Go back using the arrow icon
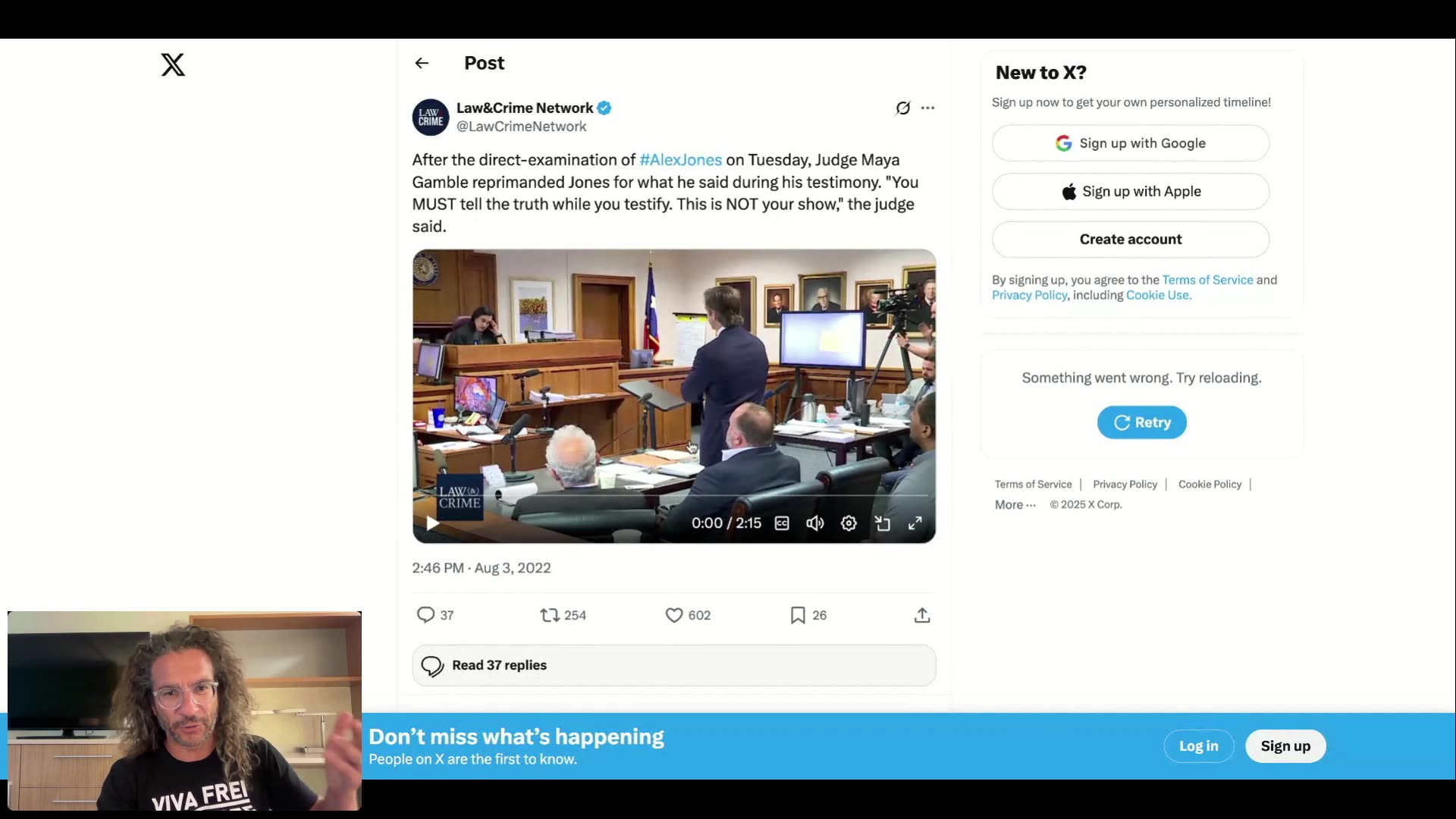This screenshot has width=1456, height=819. [x=422, y=63]
